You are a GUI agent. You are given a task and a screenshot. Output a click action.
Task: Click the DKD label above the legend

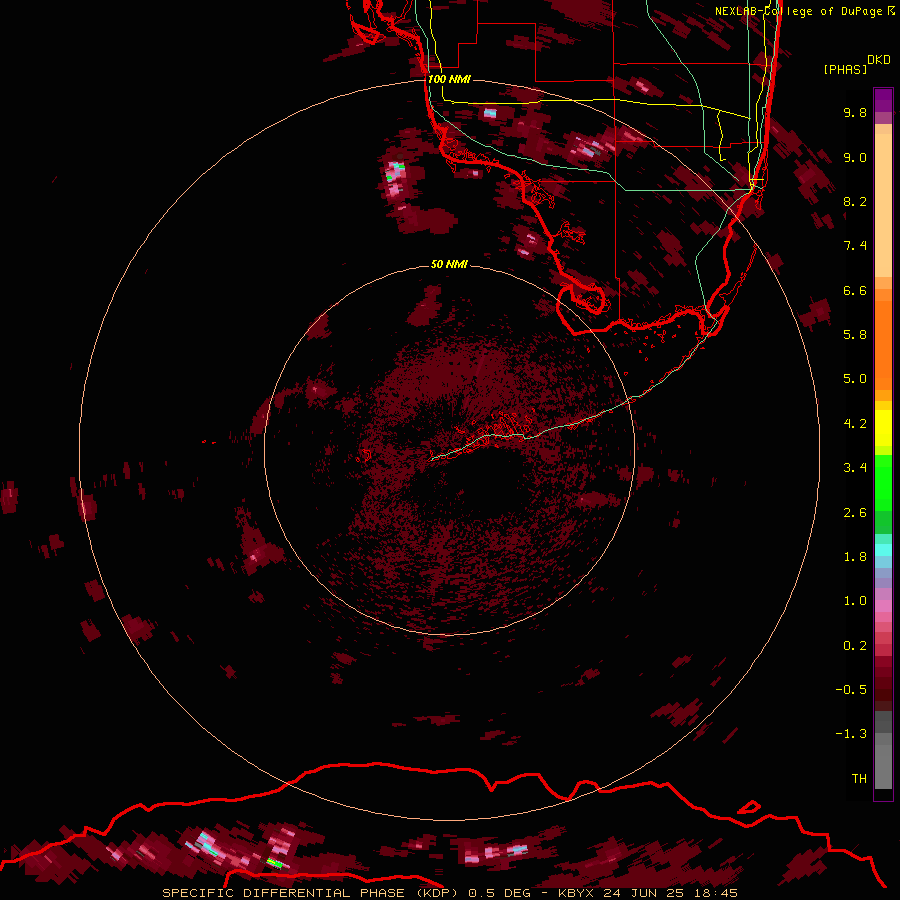pyautogui.click(x=879, y=60)
